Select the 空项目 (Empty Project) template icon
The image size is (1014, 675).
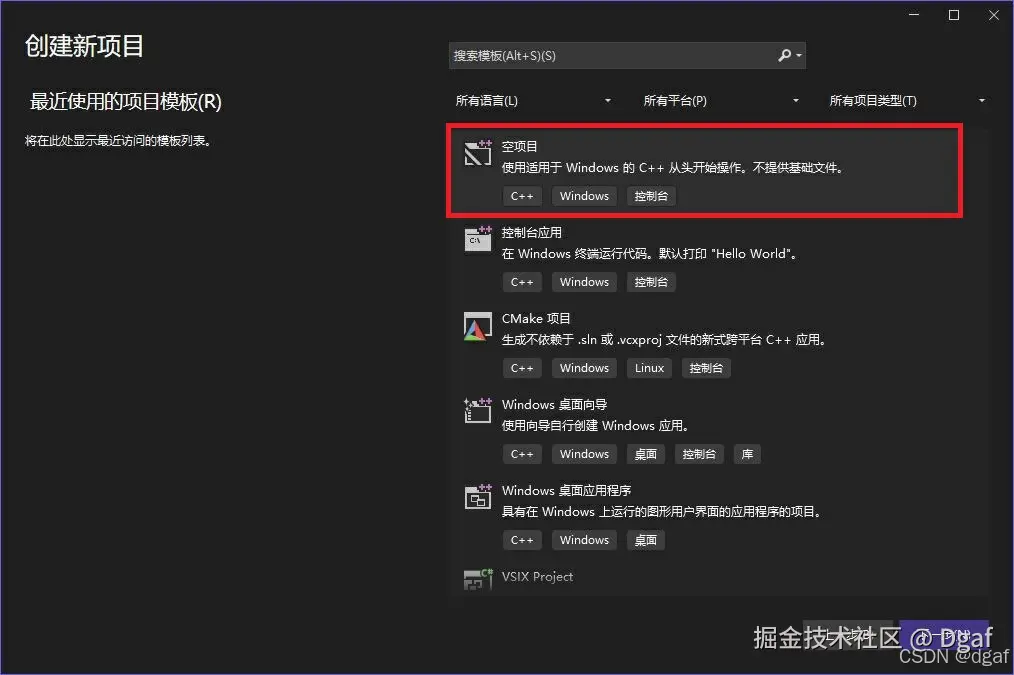(x=477, y=153)
